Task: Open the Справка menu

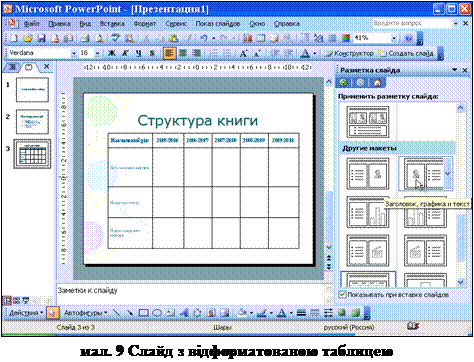Action: (x=287, y=24)
